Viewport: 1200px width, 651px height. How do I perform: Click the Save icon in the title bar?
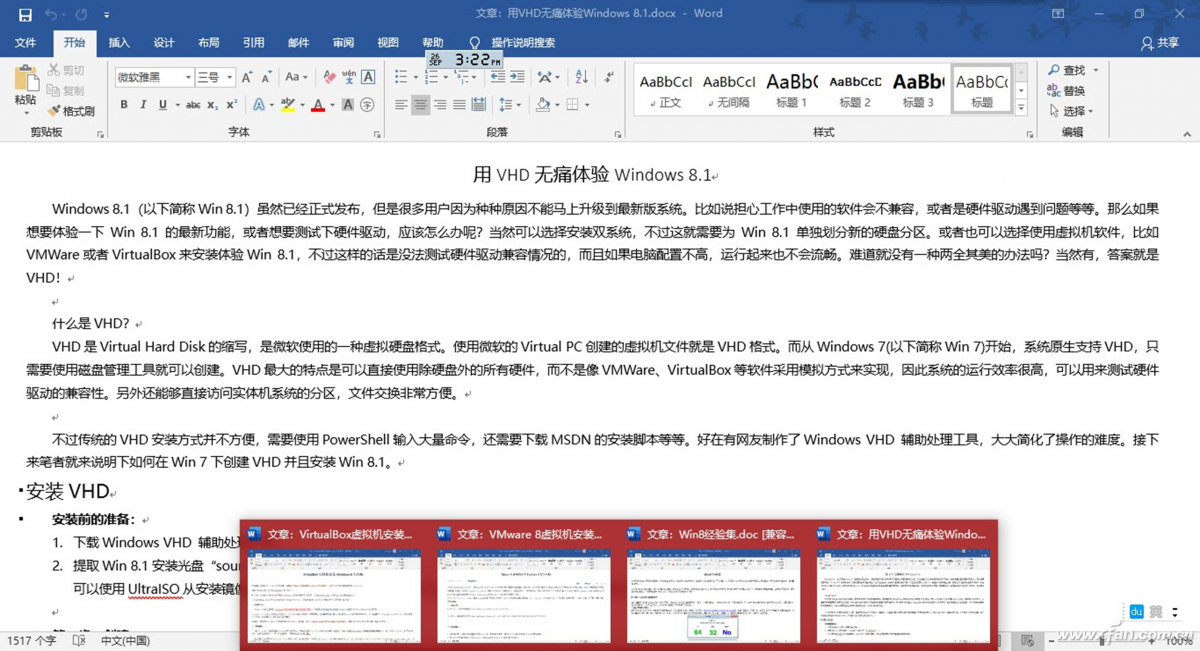pos(25,15)
